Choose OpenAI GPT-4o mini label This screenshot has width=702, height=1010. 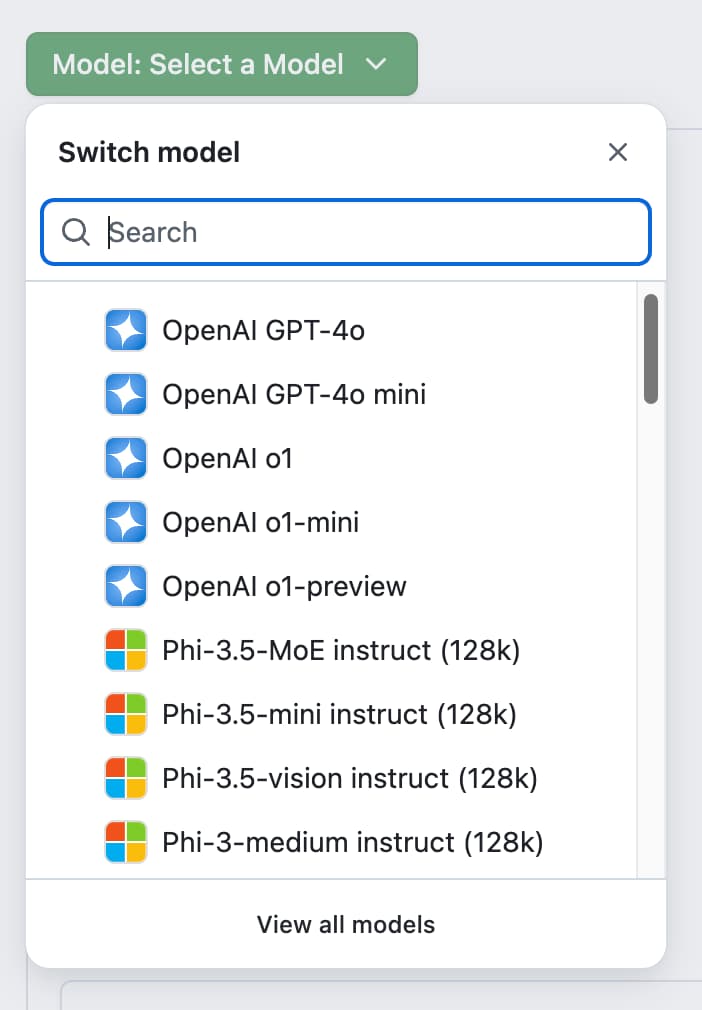[294, 394]
